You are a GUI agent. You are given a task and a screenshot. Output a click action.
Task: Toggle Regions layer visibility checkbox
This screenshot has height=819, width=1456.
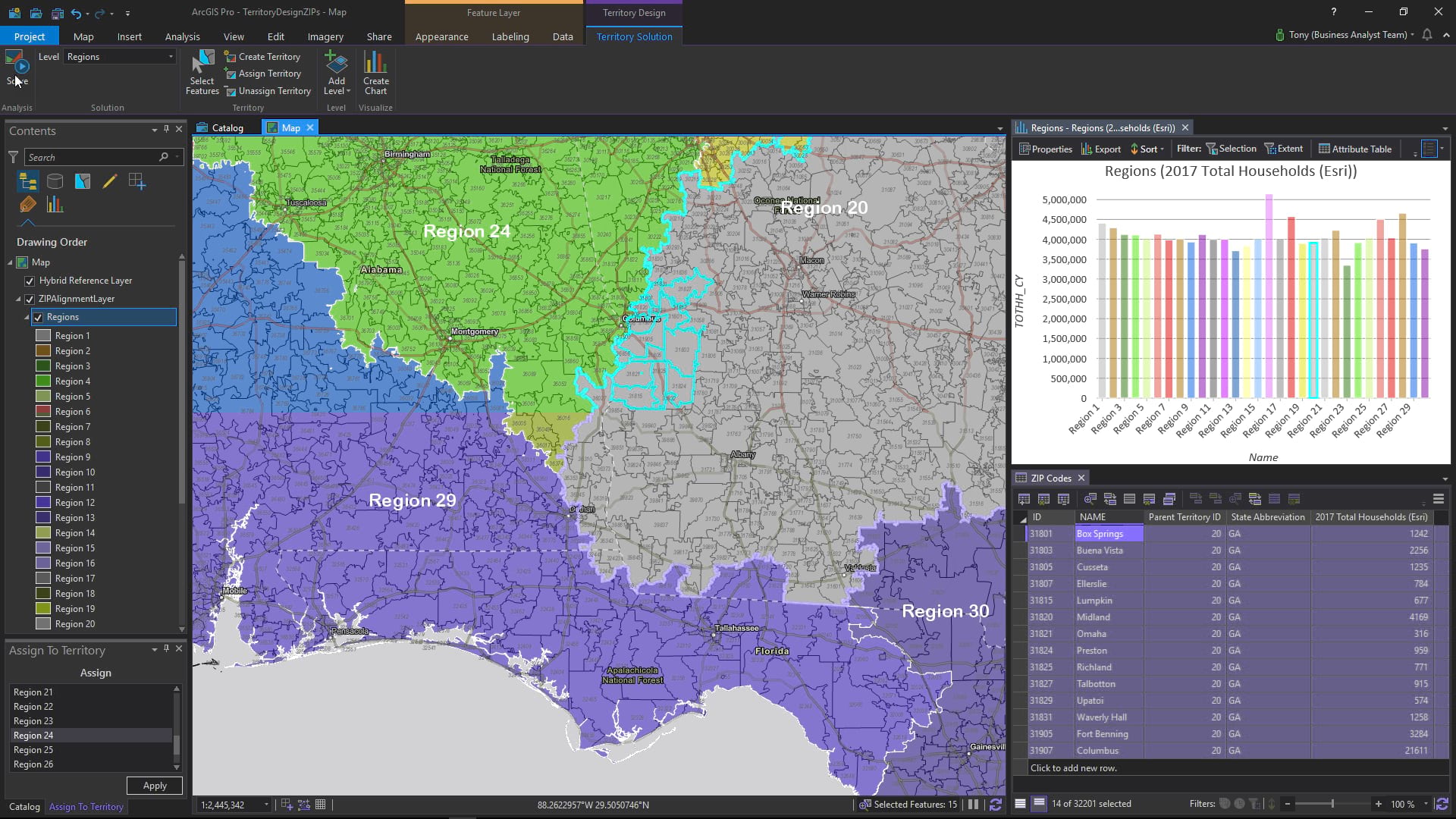[x=38, y=317]
